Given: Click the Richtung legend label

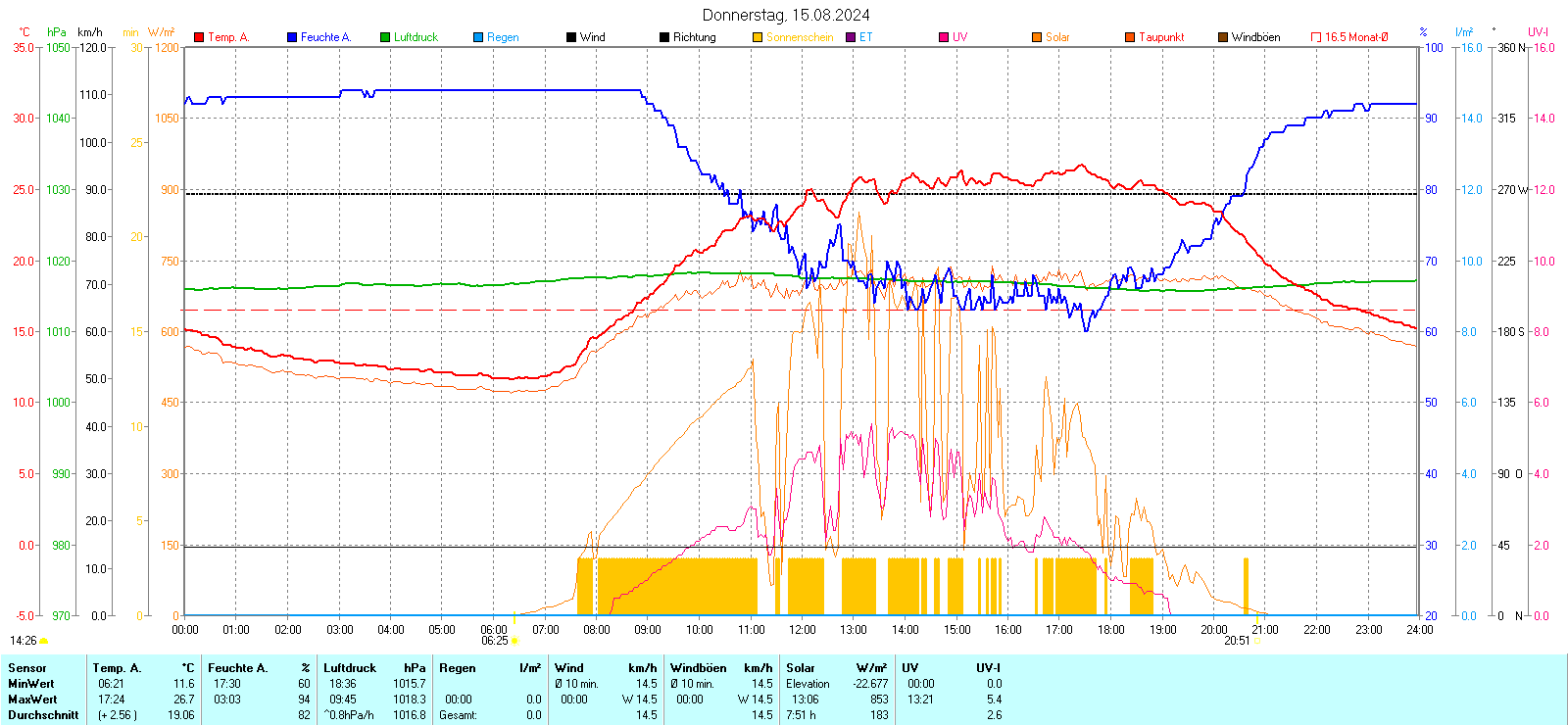Looking at the screenshot, I should (694, 37).
